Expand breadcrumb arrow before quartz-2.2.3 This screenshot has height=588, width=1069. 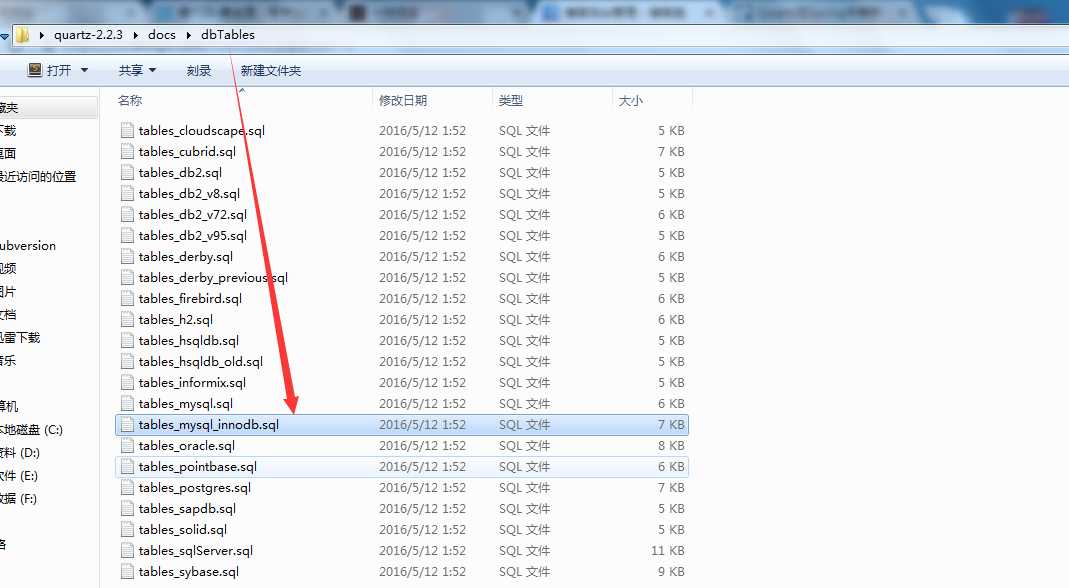(x=42, y=35)
